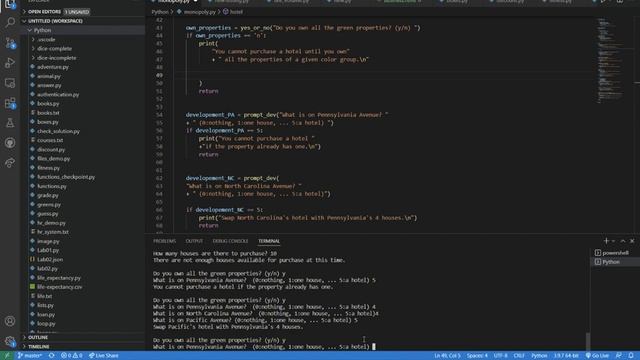Image resolution: width=640 pixels, height=360 pixels.
Task: Click the remote window indicator in status bar
Action: tap(7, 356)
